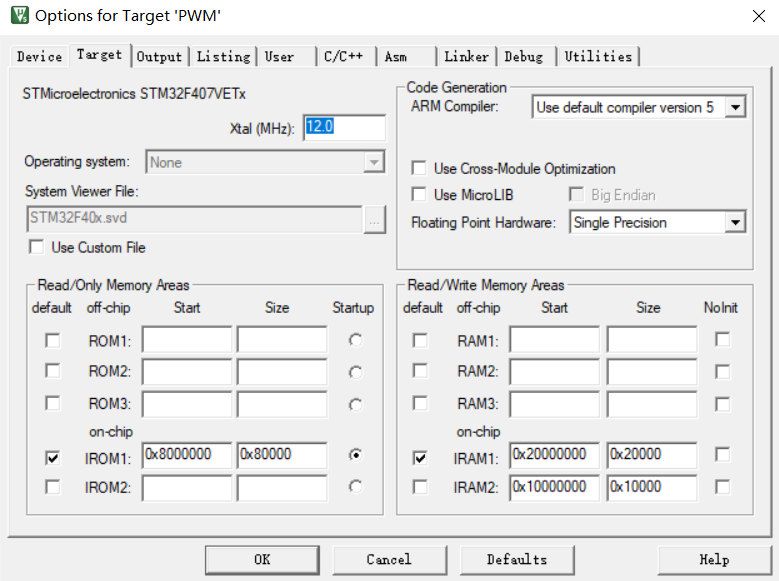Click the RAM2 Size field

(652, 372)
